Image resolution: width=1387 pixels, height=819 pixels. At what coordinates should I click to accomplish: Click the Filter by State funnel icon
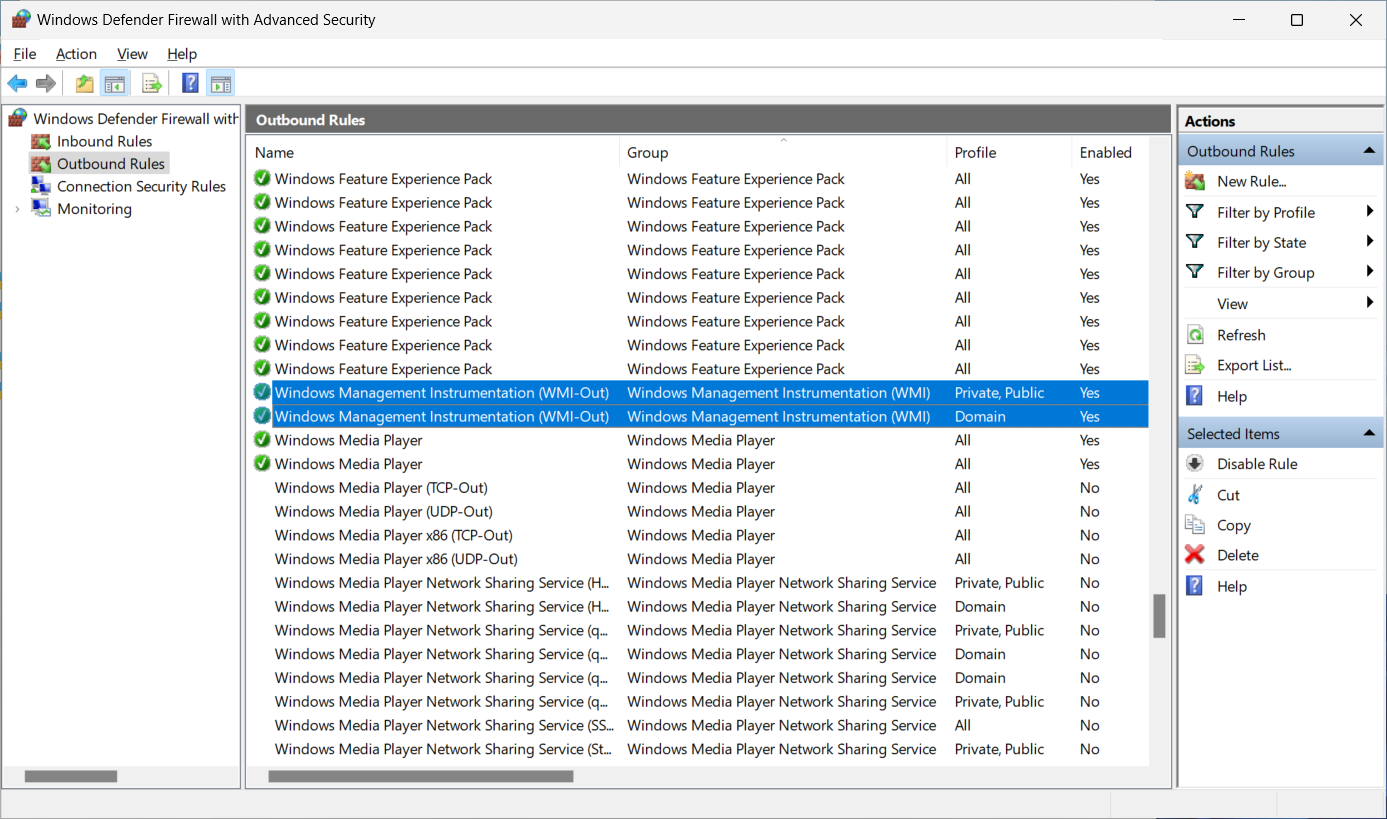point(1195,242)
